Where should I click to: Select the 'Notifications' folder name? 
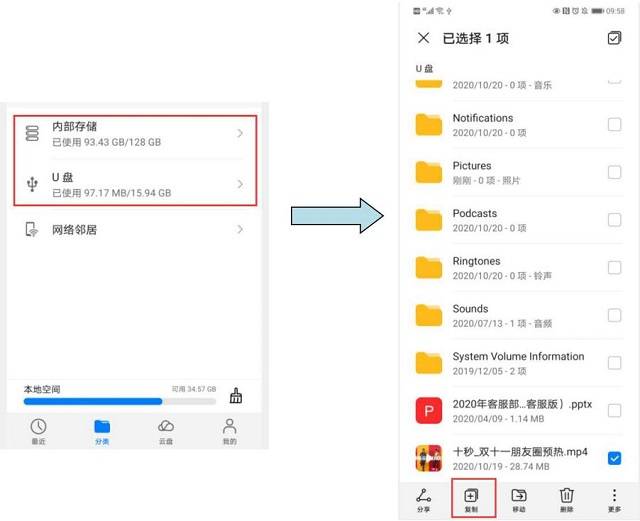(483, 118)
